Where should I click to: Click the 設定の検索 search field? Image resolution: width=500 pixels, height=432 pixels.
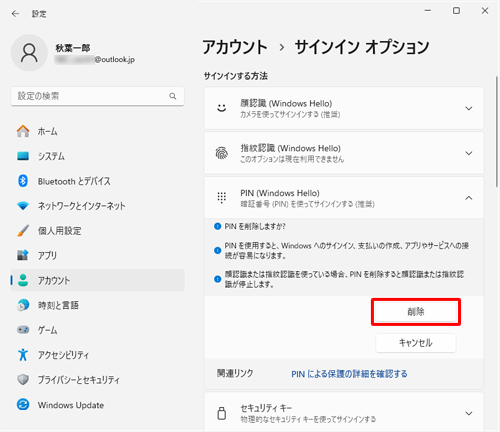[x=97, y=96]
